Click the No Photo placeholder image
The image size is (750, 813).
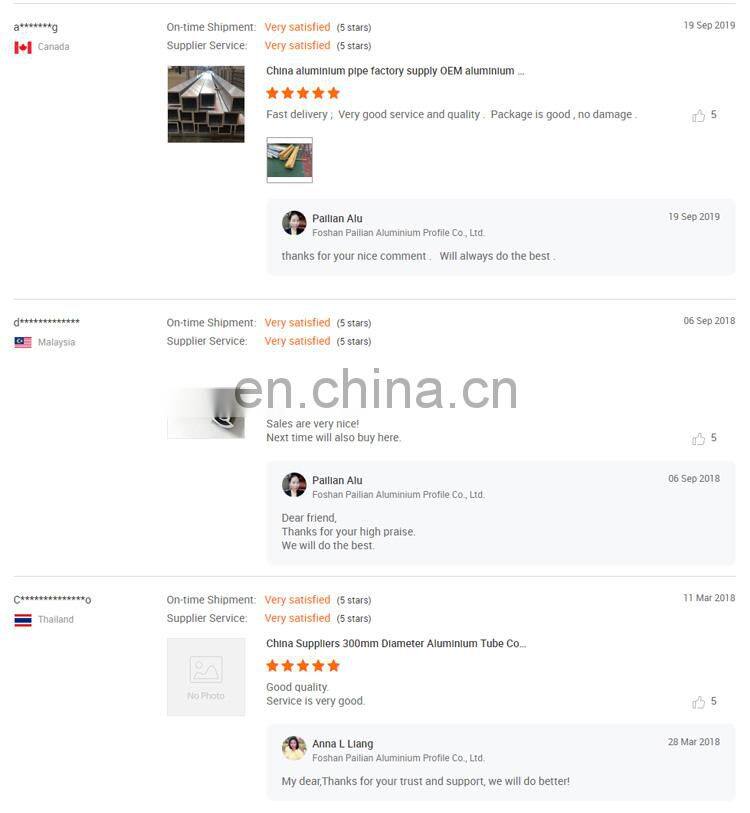click(x=206, y=677)
